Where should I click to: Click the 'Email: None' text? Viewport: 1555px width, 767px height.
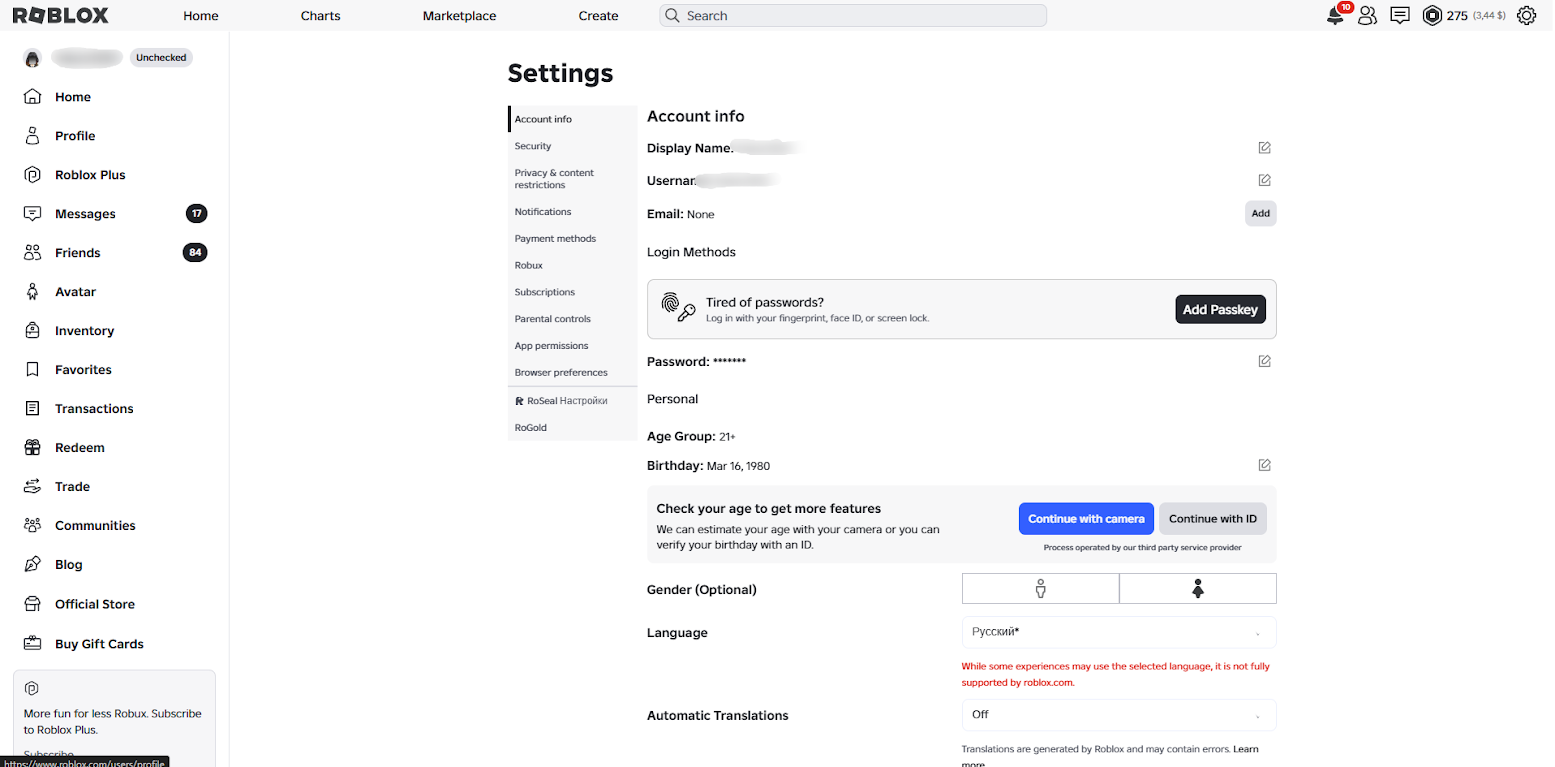tap(681, 214)
